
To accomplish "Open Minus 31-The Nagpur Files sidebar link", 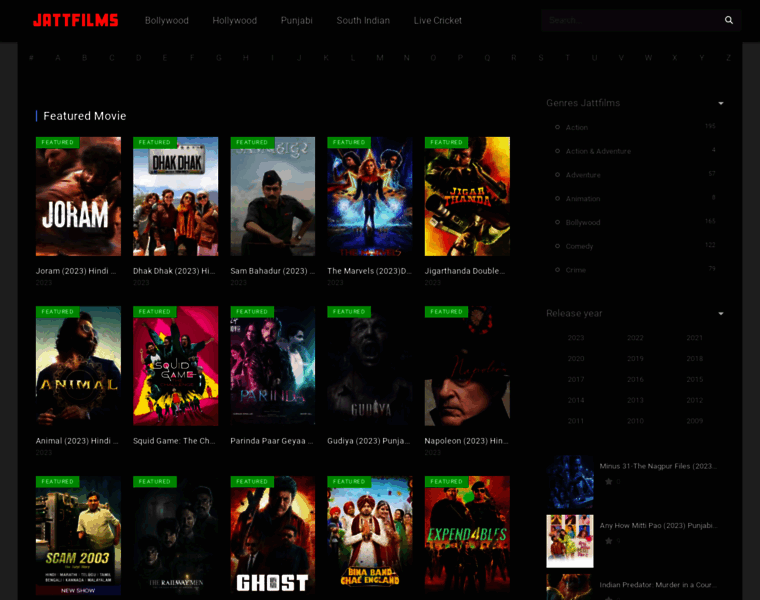I will [658, 466].
